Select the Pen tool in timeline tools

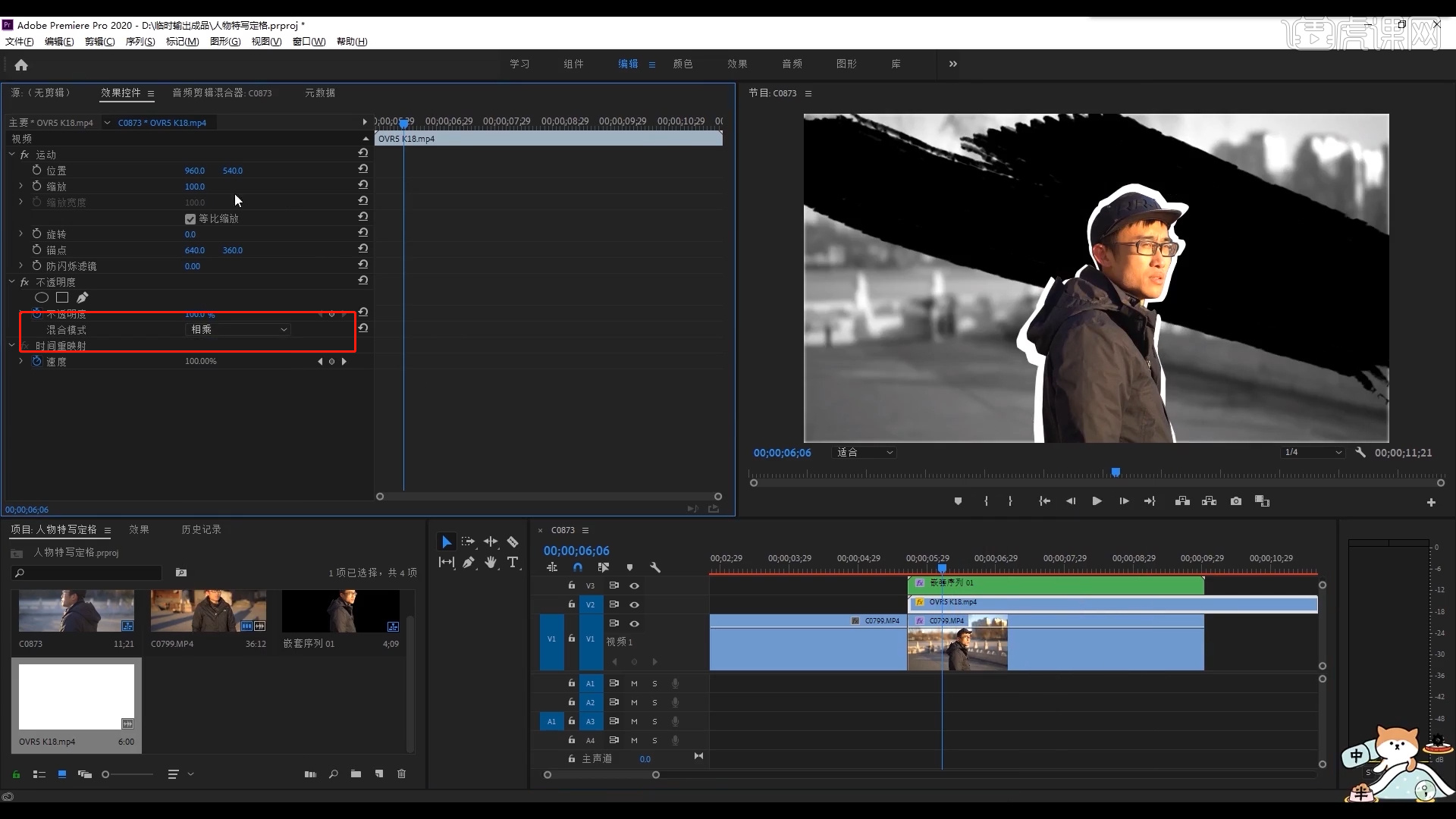[x=469, y=562]
